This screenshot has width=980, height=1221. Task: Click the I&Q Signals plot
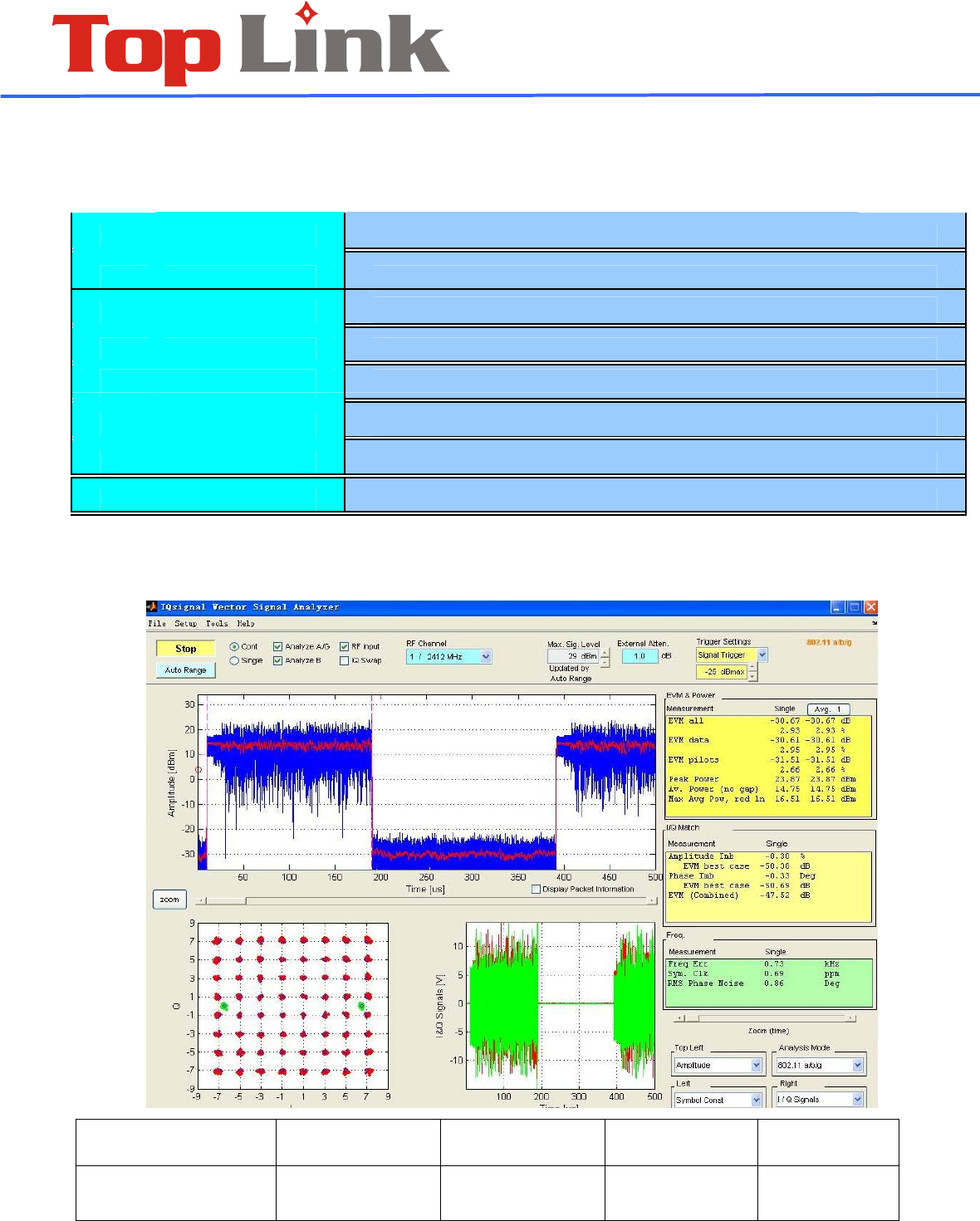click(561, 1006)
